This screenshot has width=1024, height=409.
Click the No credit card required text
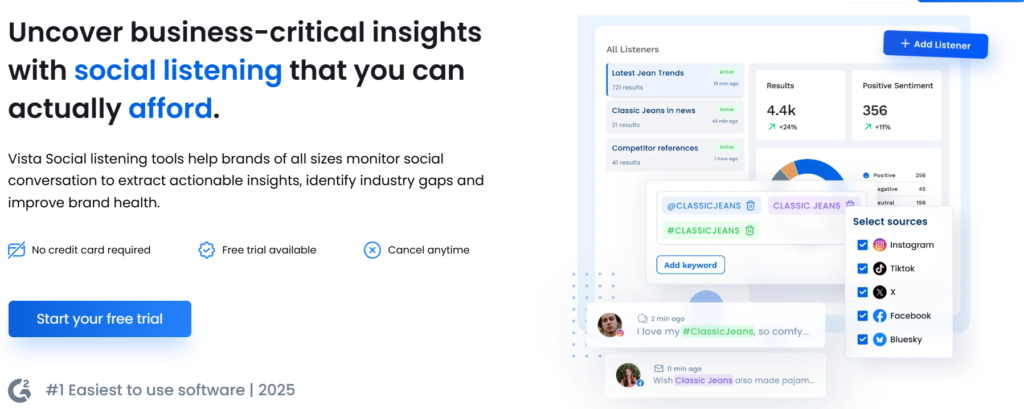91,250
